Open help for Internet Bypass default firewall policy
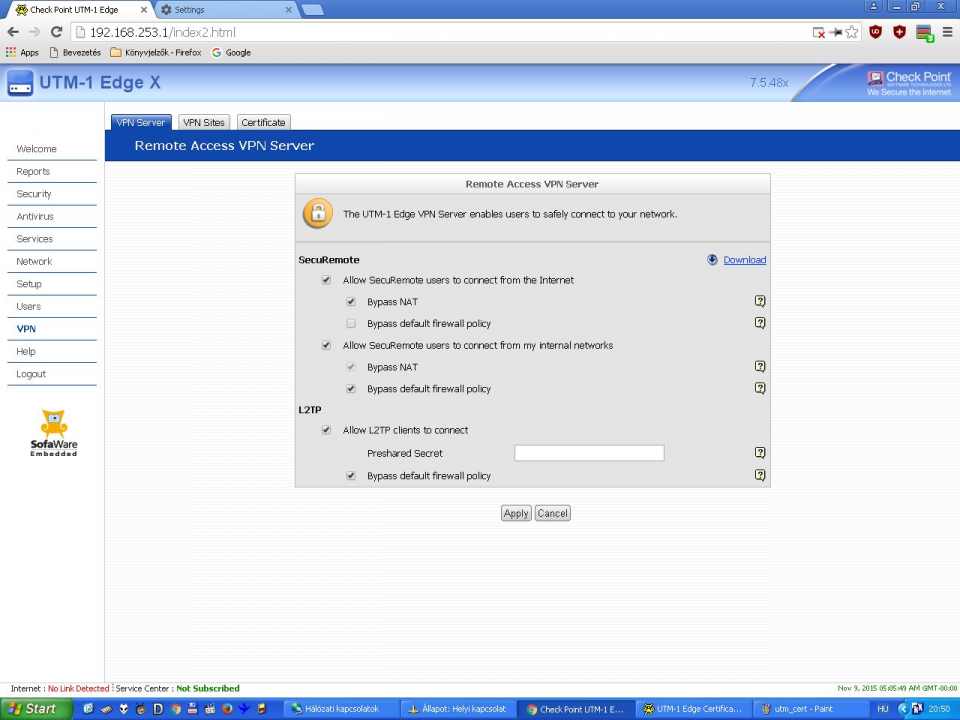The height and width of the screenshot is (720, 960). click(x=760, y=323)
